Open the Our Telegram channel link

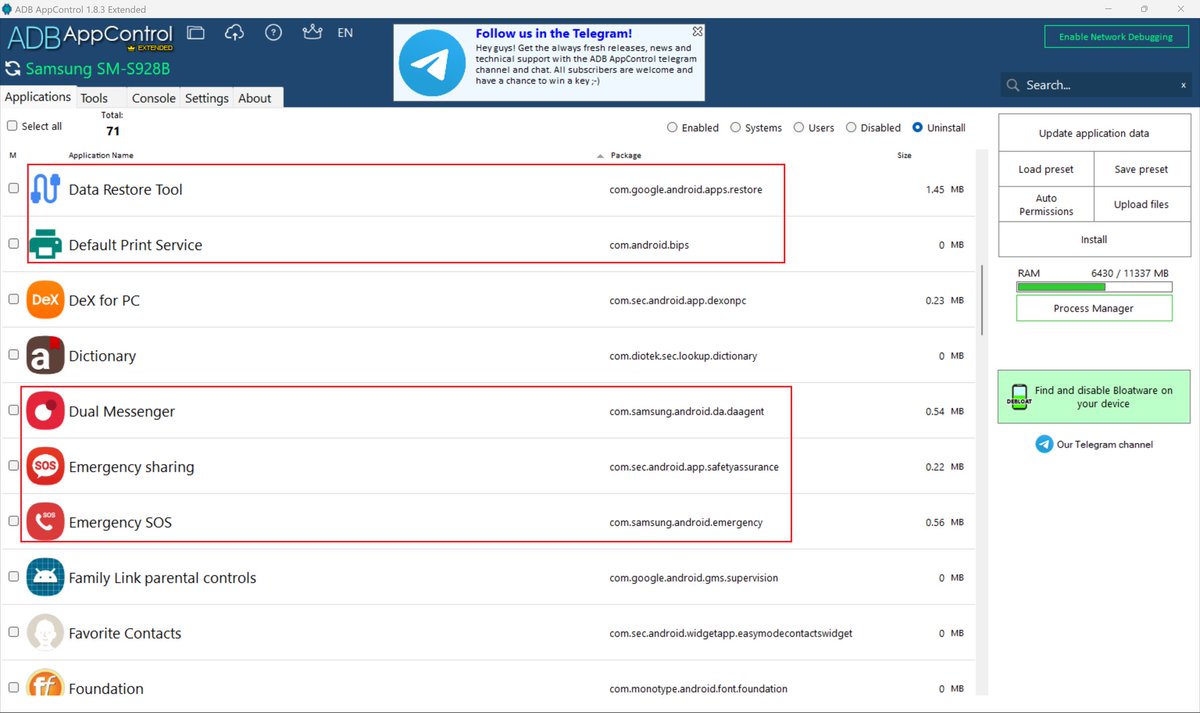point(1104,444)
